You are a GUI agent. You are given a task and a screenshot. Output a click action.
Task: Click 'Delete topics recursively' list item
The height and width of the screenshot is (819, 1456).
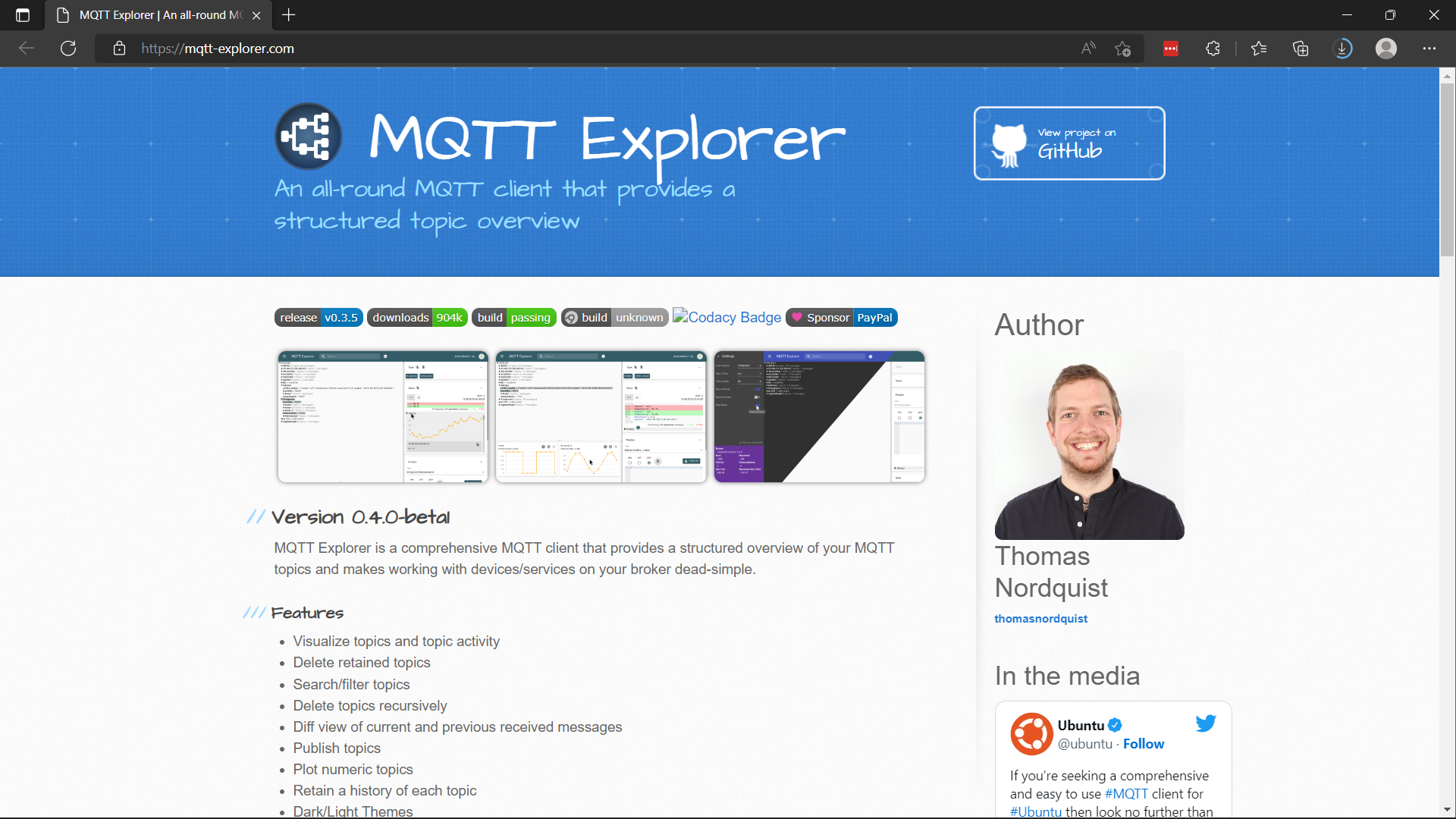point(370,706)
